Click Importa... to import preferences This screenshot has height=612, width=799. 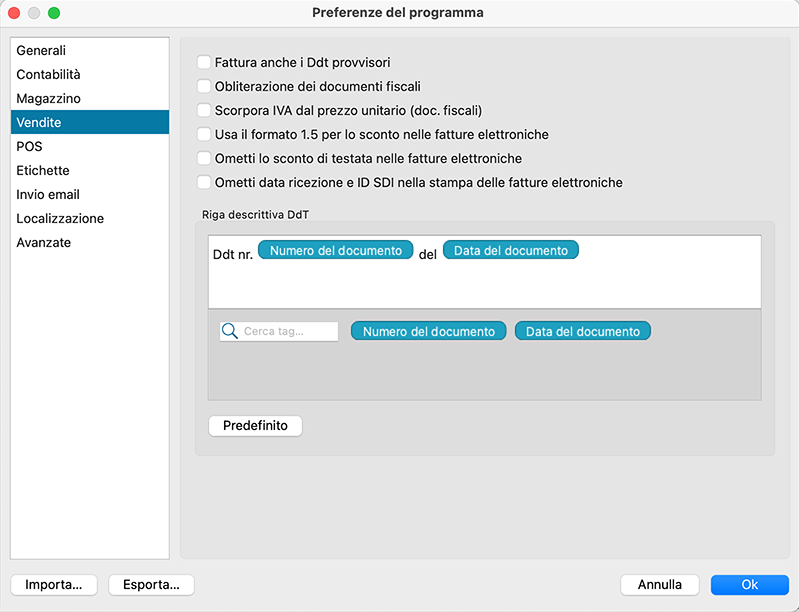coord(54,585)
